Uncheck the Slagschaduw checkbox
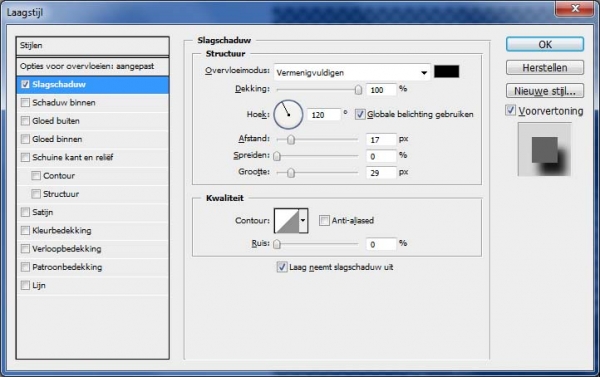The height and width of the screenshot is (377, 600). coord(25,85)
